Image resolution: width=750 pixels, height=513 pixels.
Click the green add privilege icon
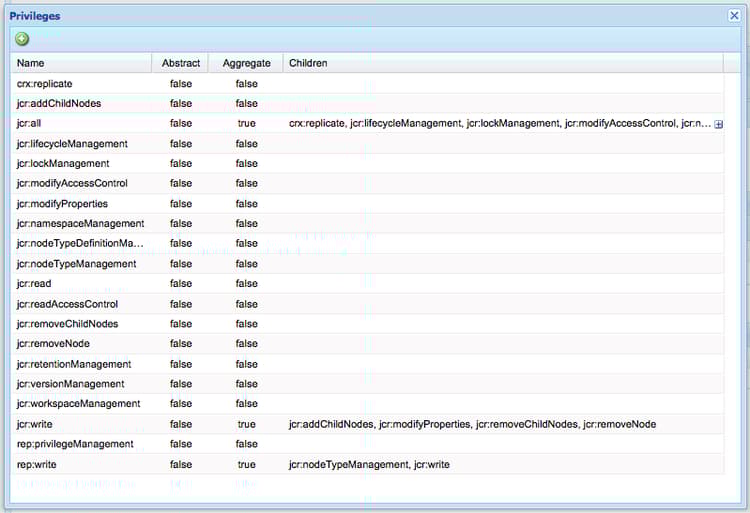[x=22, y=39]
